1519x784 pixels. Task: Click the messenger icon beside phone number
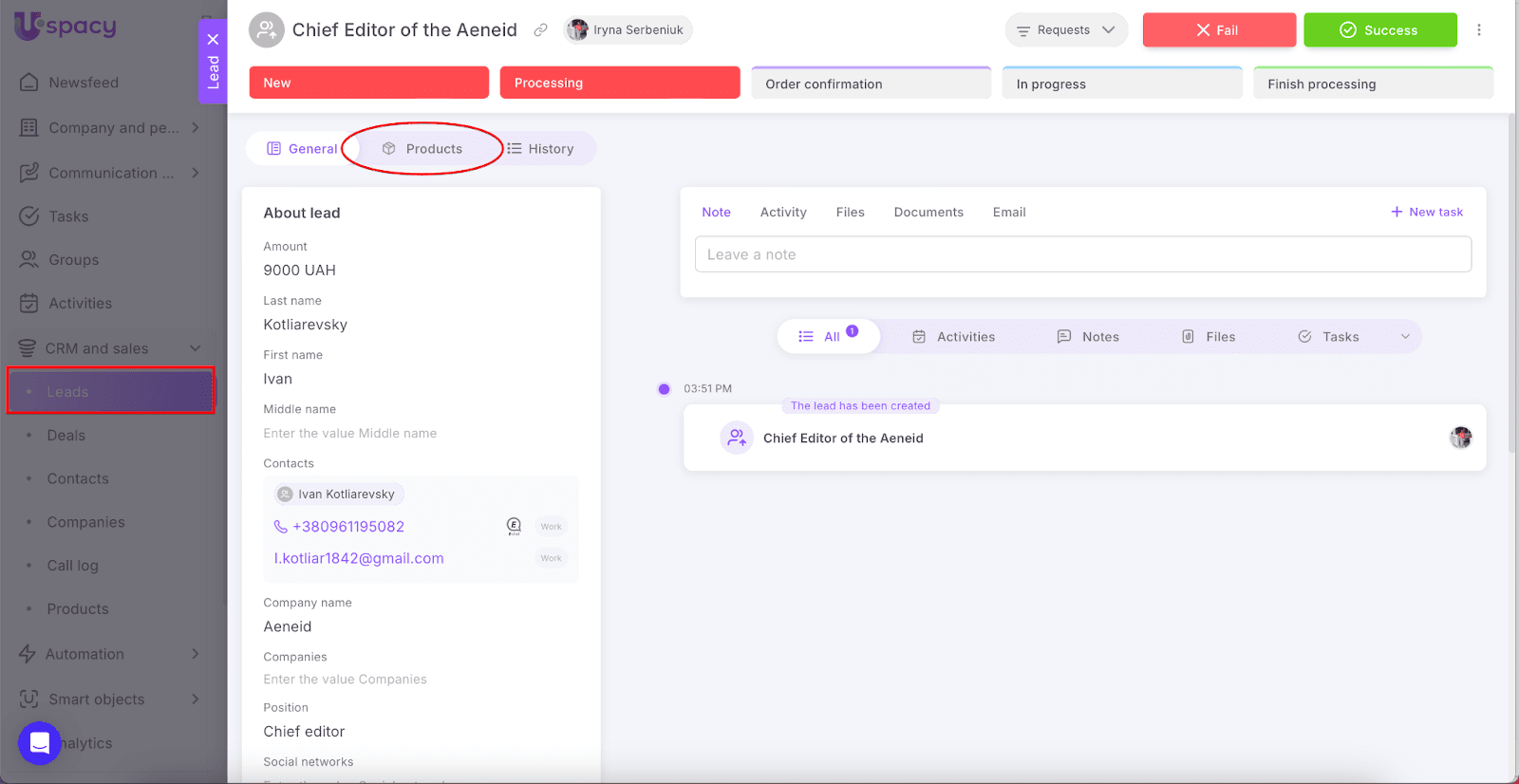[x=514, y=526]
